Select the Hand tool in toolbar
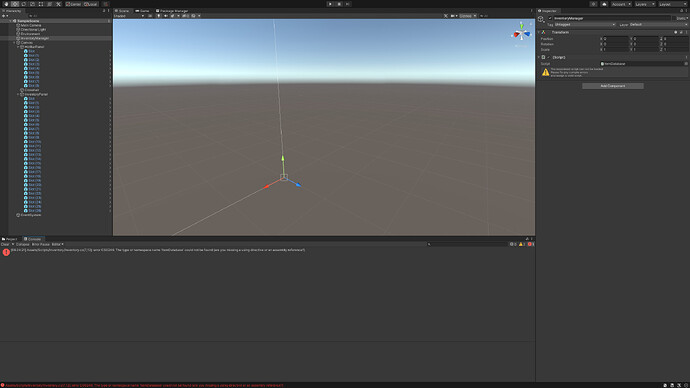The width and height of the screenshot is (690, 388). coord(6,4)
